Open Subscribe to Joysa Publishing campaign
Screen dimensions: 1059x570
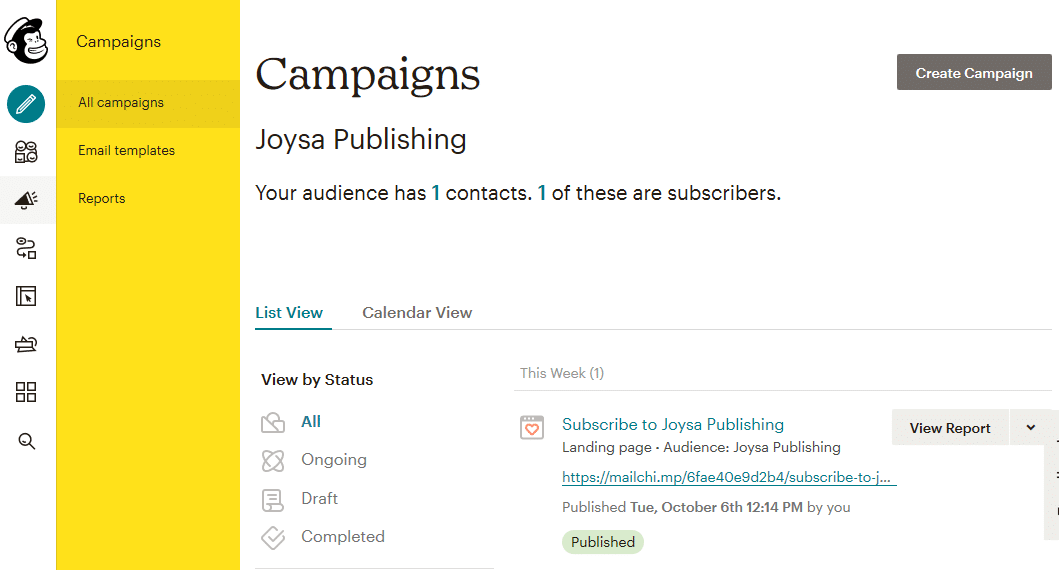tap(673, 424)
